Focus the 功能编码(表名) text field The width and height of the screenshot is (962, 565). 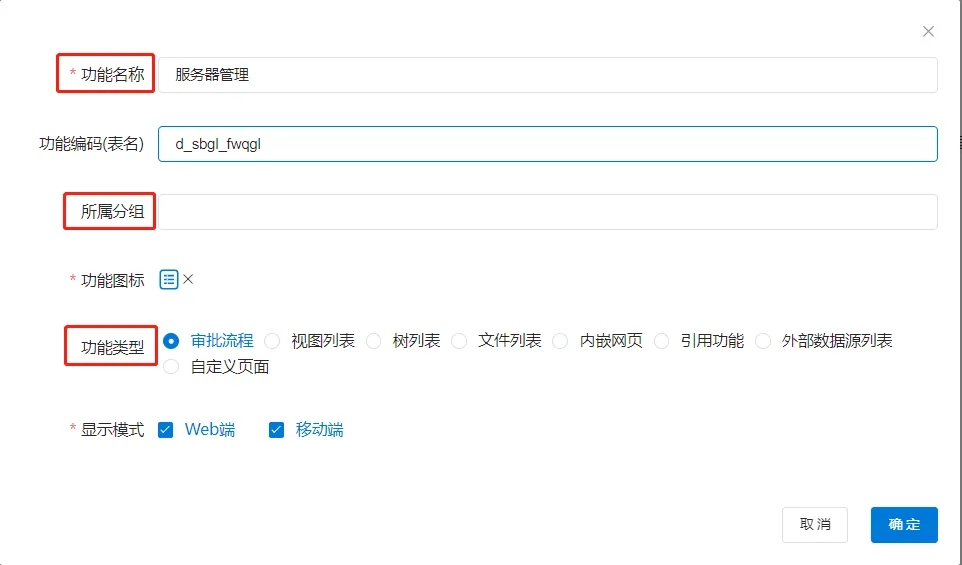tap(547, 144)
